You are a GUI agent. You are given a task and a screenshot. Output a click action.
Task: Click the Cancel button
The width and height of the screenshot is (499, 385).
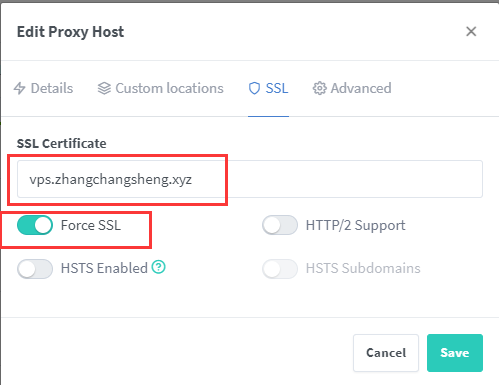pos(386,353)
